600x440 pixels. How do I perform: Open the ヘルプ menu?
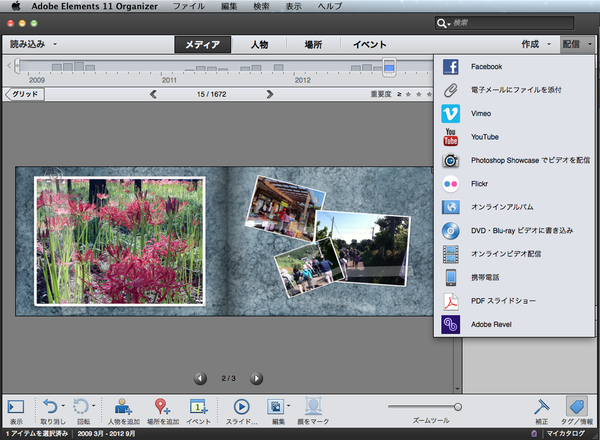(329, 6)
